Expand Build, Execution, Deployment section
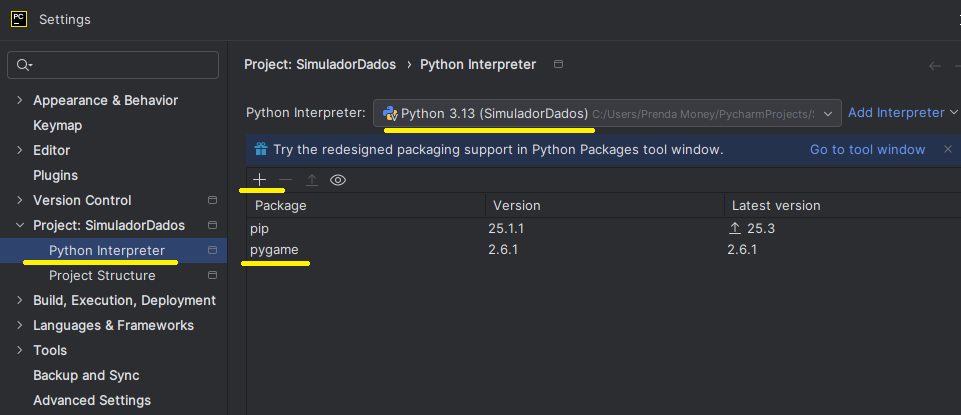 [x=20, y=300]
